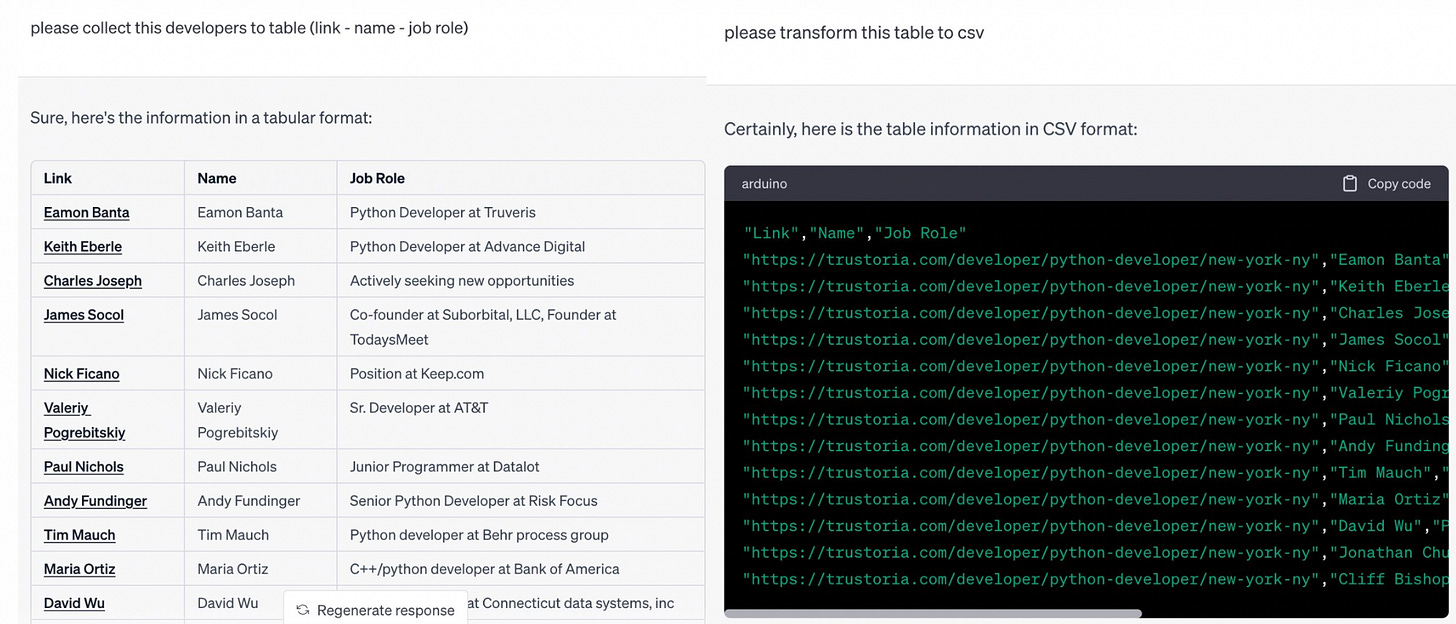The height and width of the screenshot is (624, 1456).
Task: Open the Valeriy Pogrebitskiy link
Action: point(84,420)
